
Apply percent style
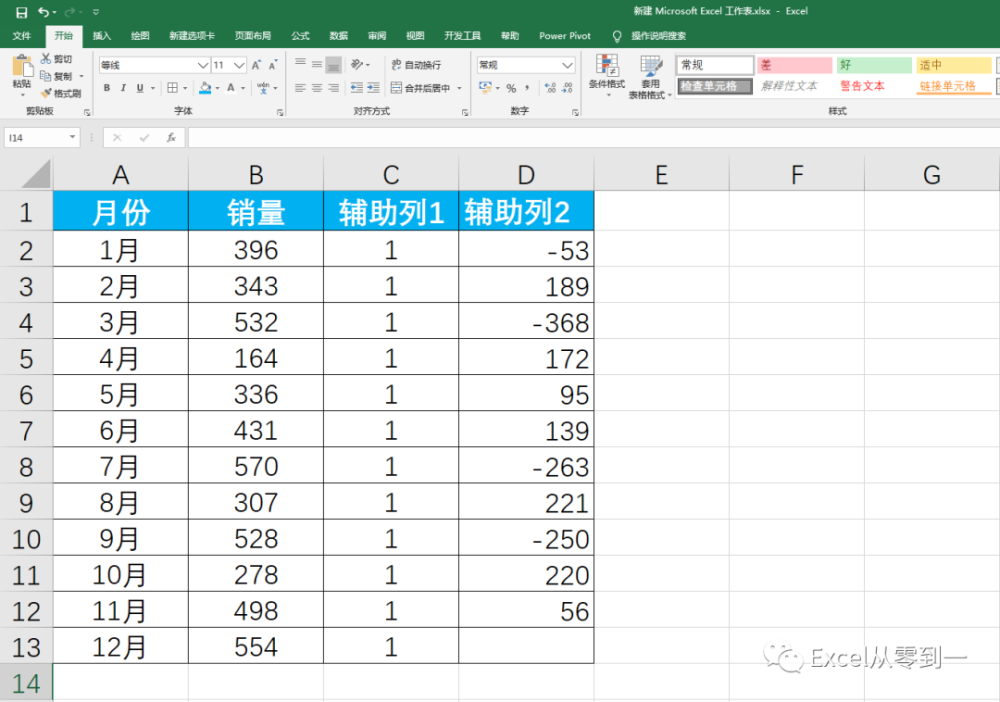tap(511, 88)
